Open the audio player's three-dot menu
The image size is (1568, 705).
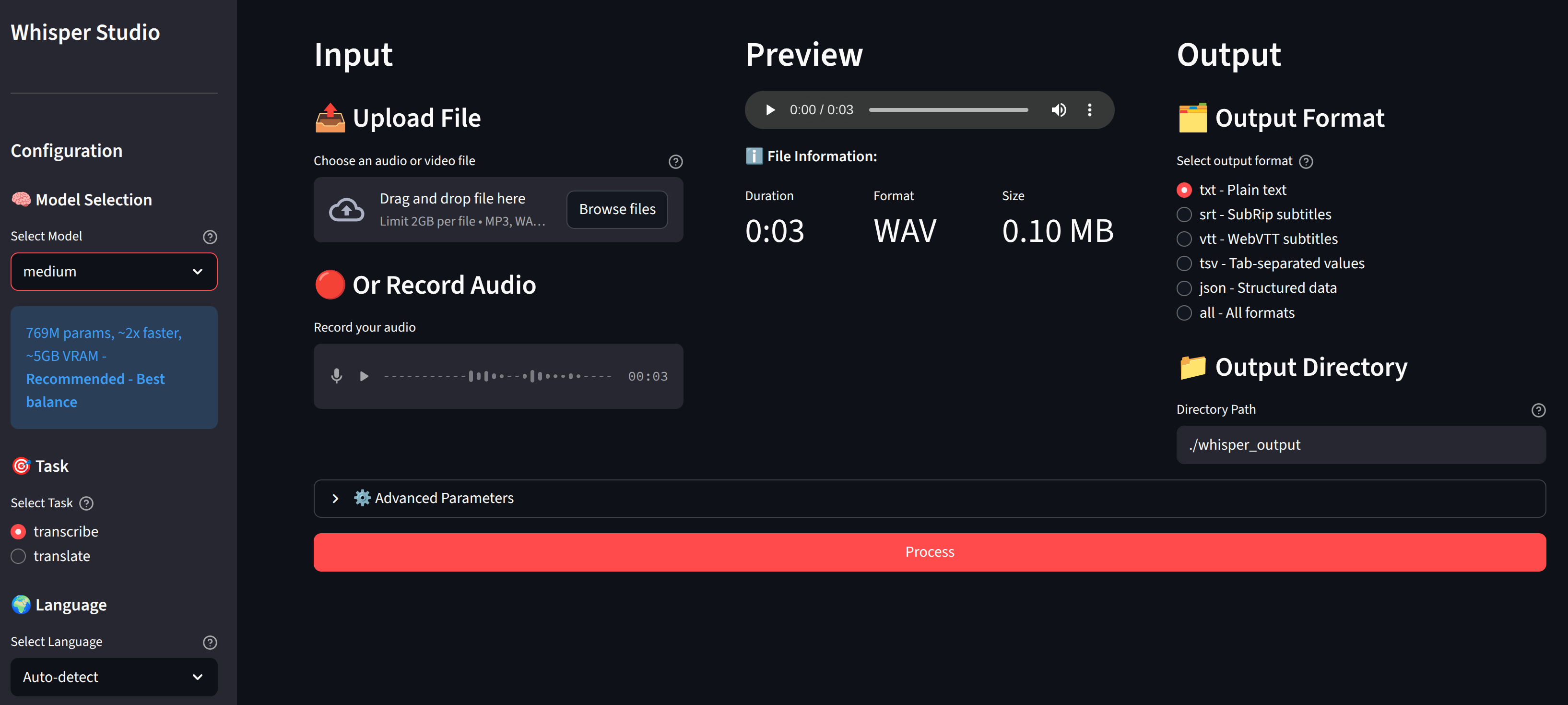click(1090, 110)
